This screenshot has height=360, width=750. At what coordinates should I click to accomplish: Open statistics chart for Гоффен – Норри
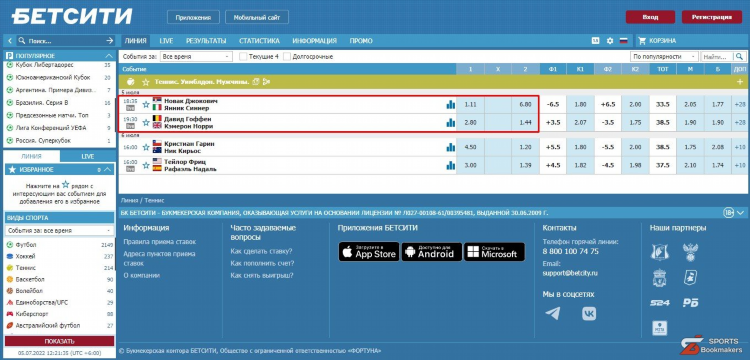(450, 122)
